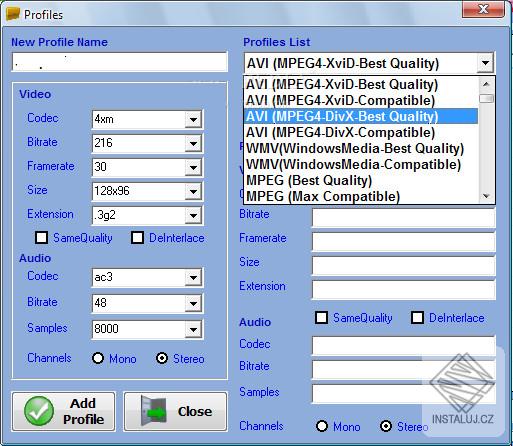Image resolution: width=513 pixels, height=446 pixels.
Task: Click the Profiles window title icon
Action: (13, 14)
